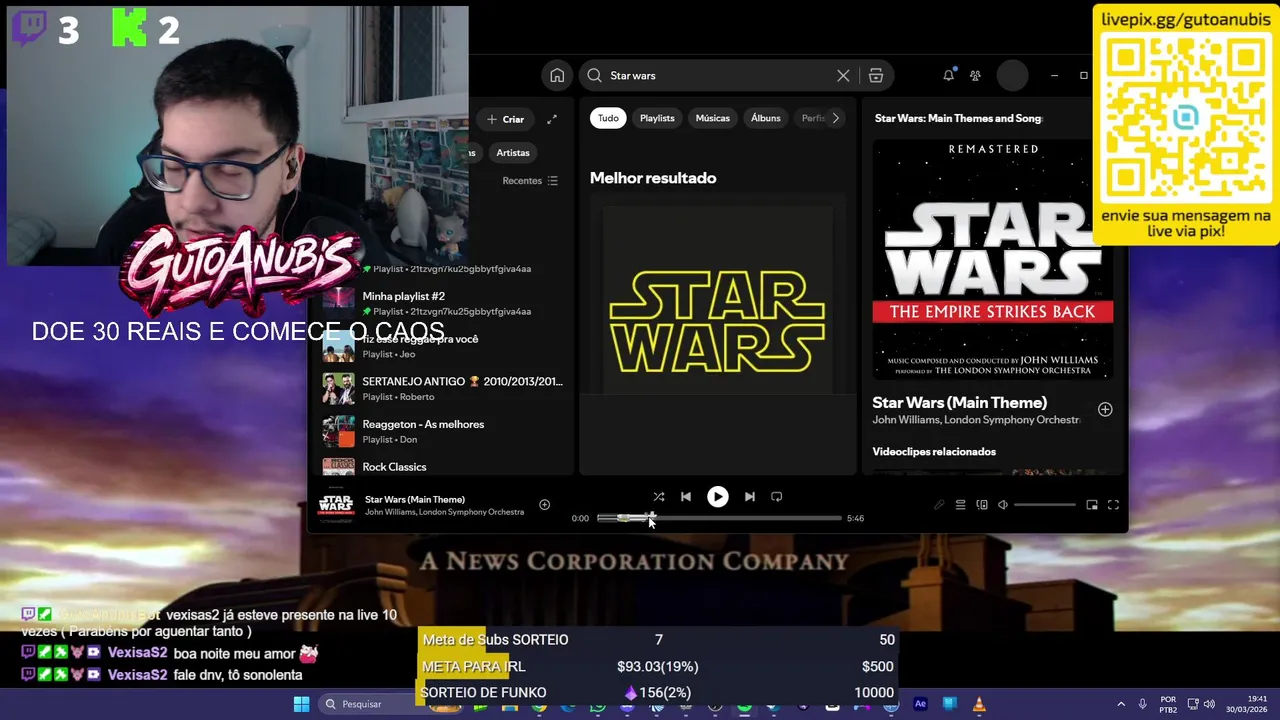Screen dimensions: 1280x720
Task: Select the Músicas filter chip
Action: [713, 118]
